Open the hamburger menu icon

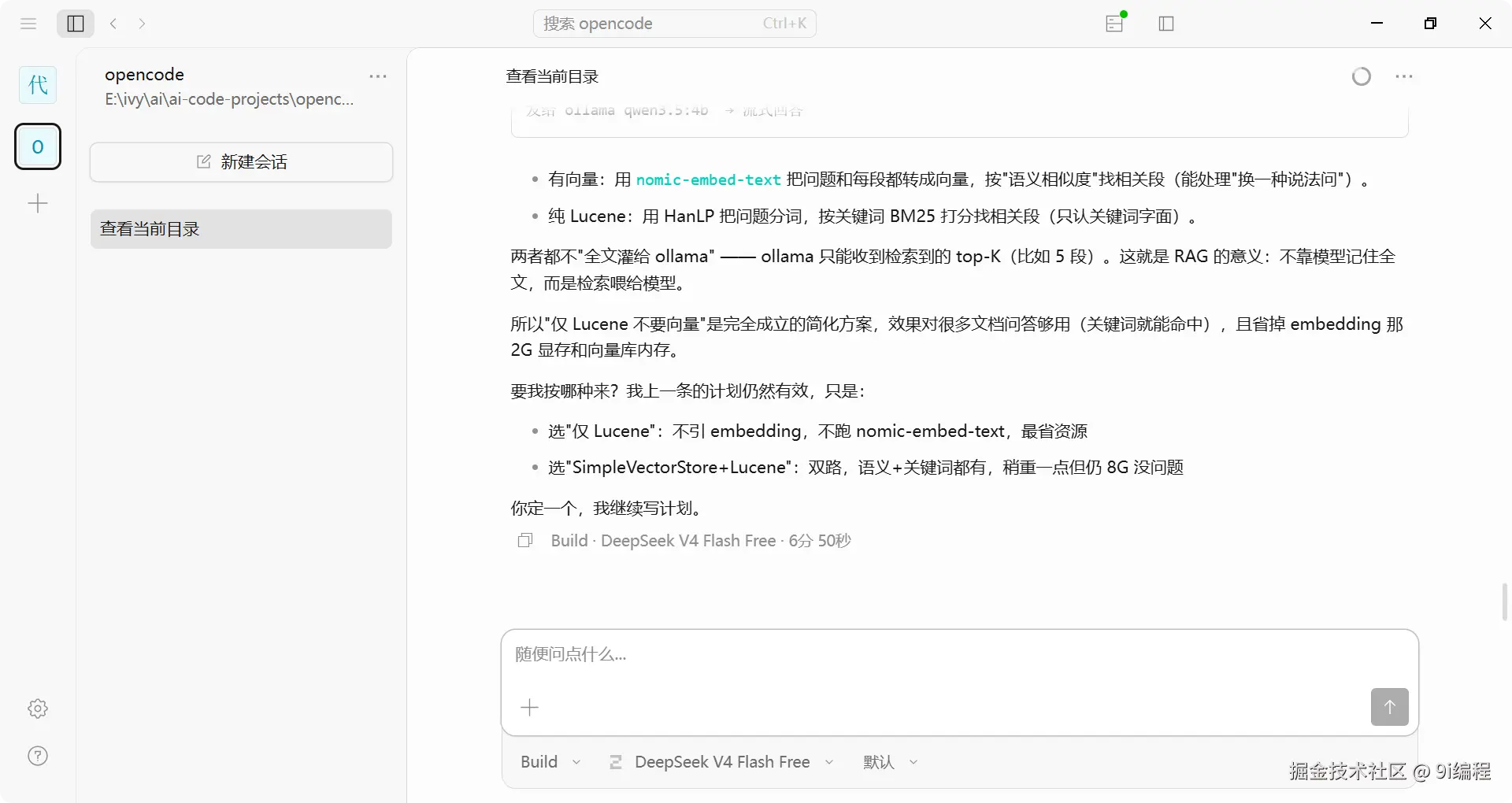point(28,24)
